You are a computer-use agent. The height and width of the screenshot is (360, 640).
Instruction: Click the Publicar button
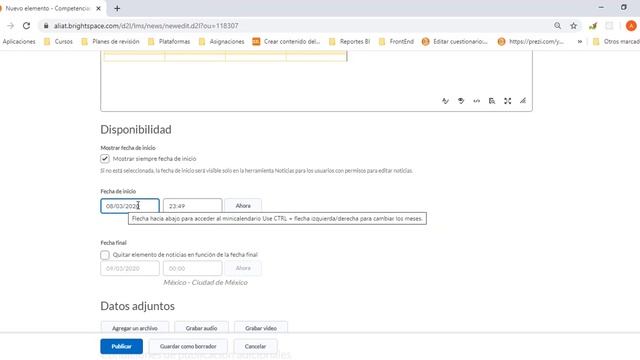[122, 346]
